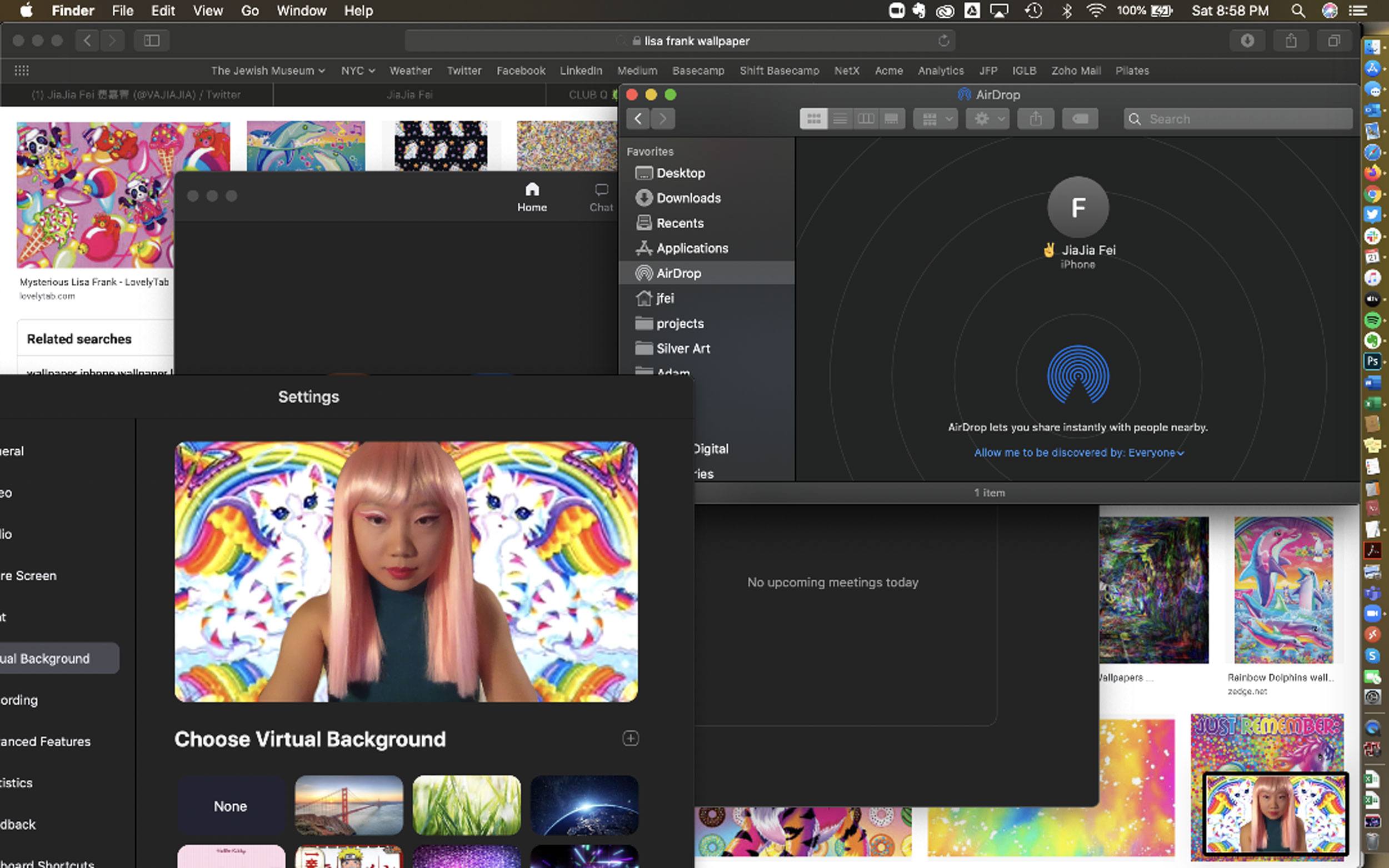Image resolution: width=1389 pixels, height=868 pixels.
Task: Choose the green grass virtual background
Action: [466, 805]
